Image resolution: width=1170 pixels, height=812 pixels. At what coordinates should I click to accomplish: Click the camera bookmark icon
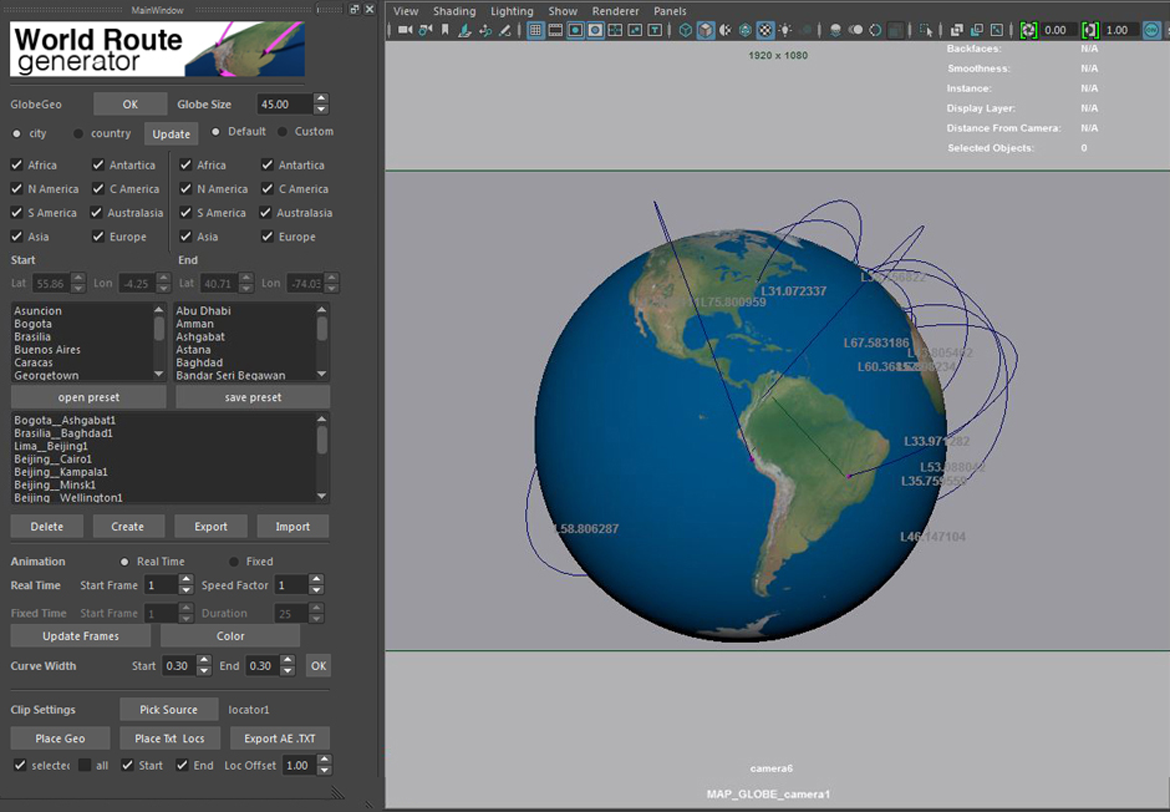coord(445,30)
